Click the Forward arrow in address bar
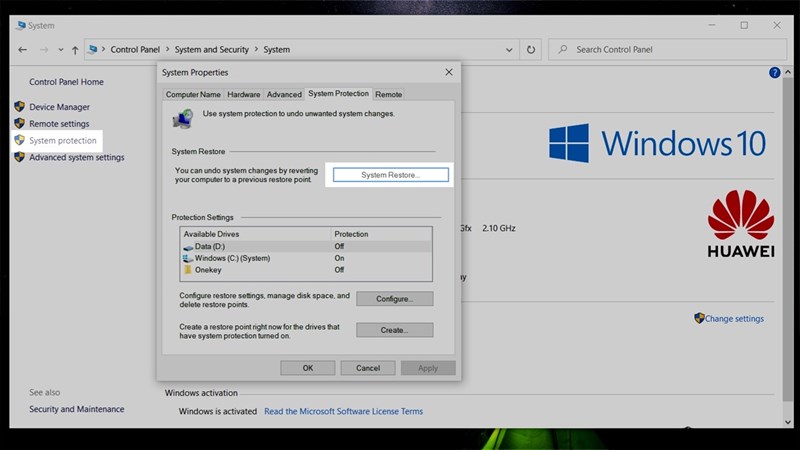The width and height of the screenshot is (800, 450). click(44, 49)
